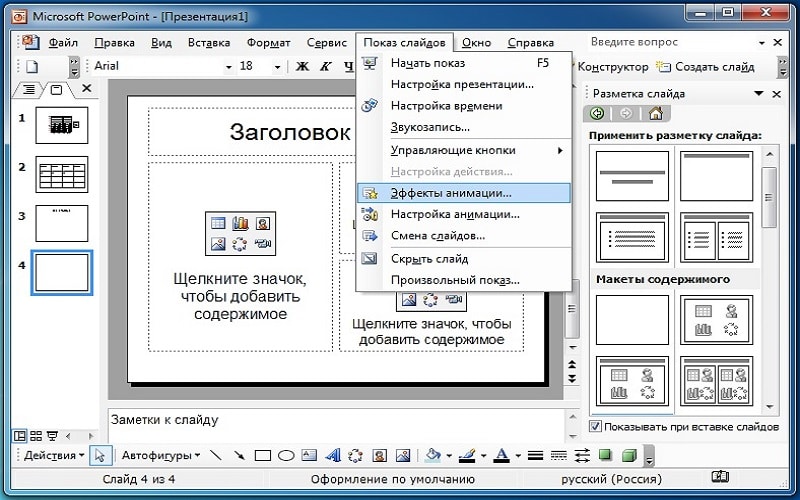Insert a text box from drawing toolbar

coord(309,455)
